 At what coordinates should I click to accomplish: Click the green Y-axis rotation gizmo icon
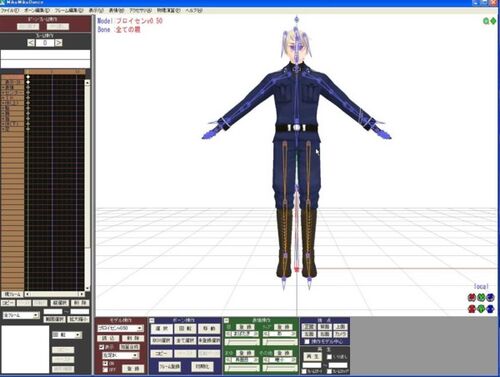481,297
